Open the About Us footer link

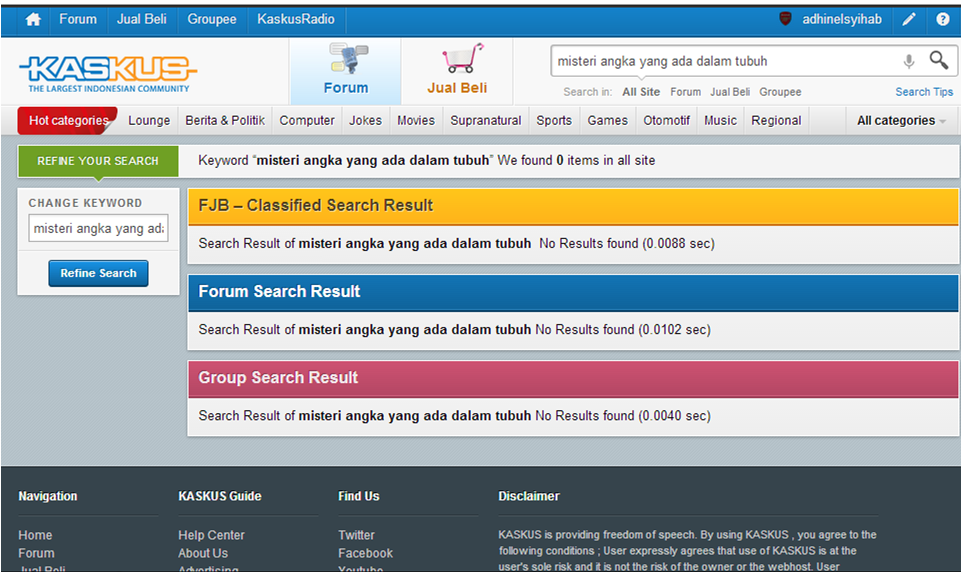[203, 553]
